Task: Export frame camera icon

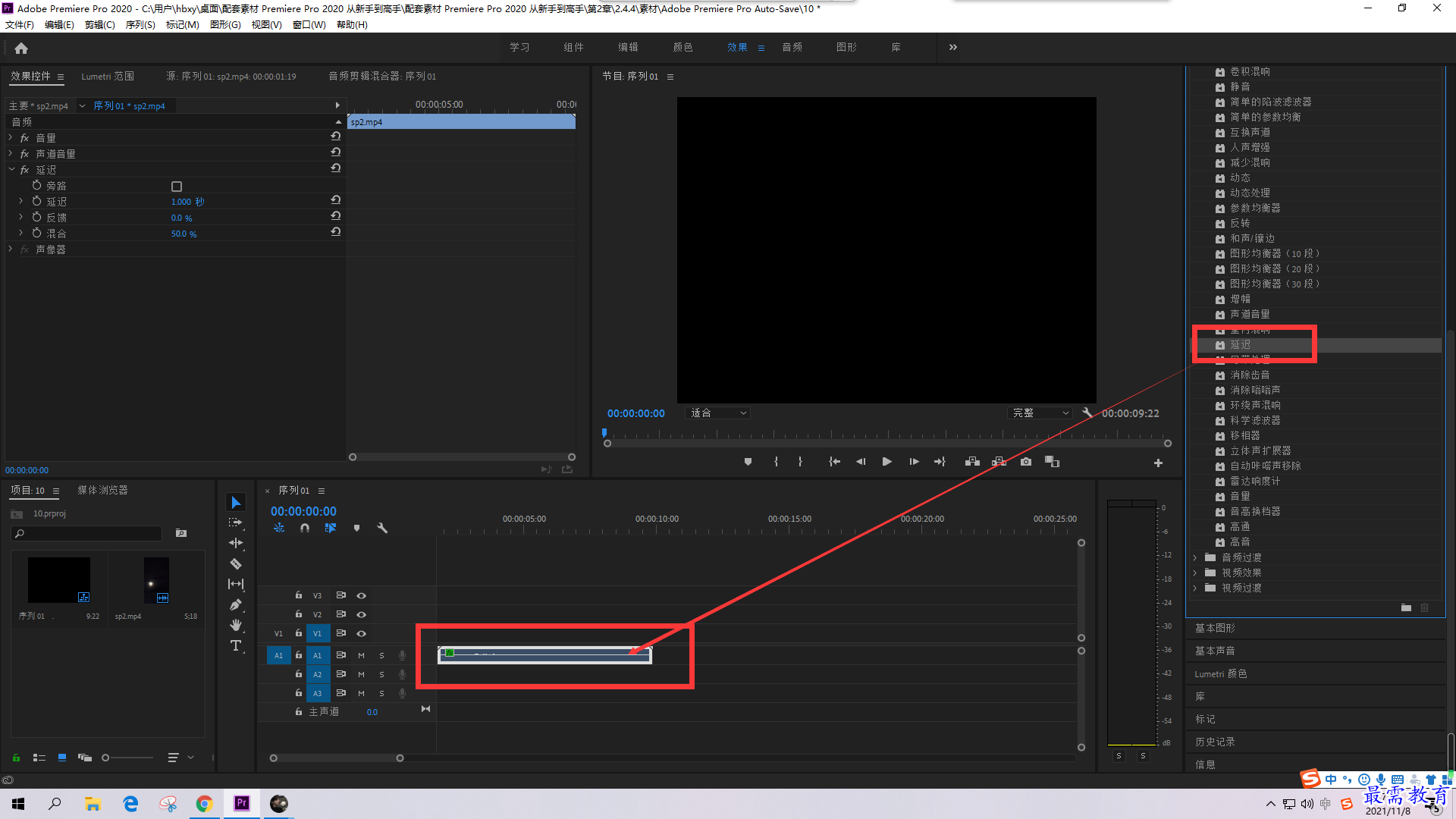Action: point(1026,462)
